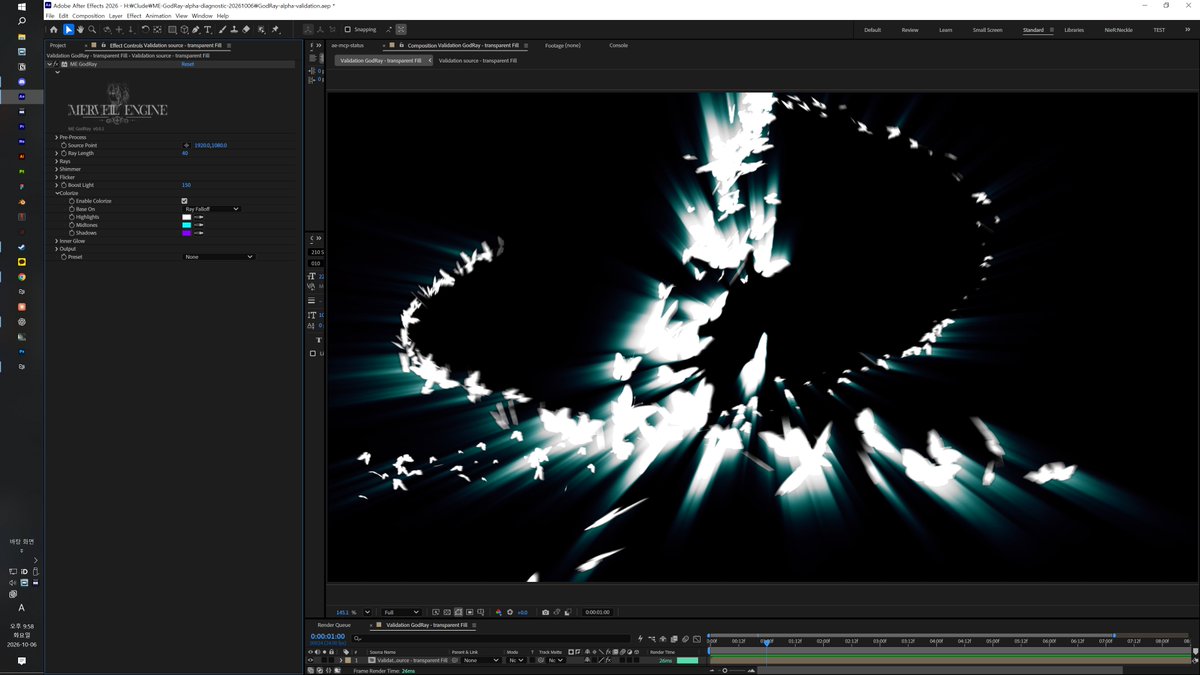The image size is (1200, 675).
Task: Collapse the Colorize group
Action: click(56, 193)
